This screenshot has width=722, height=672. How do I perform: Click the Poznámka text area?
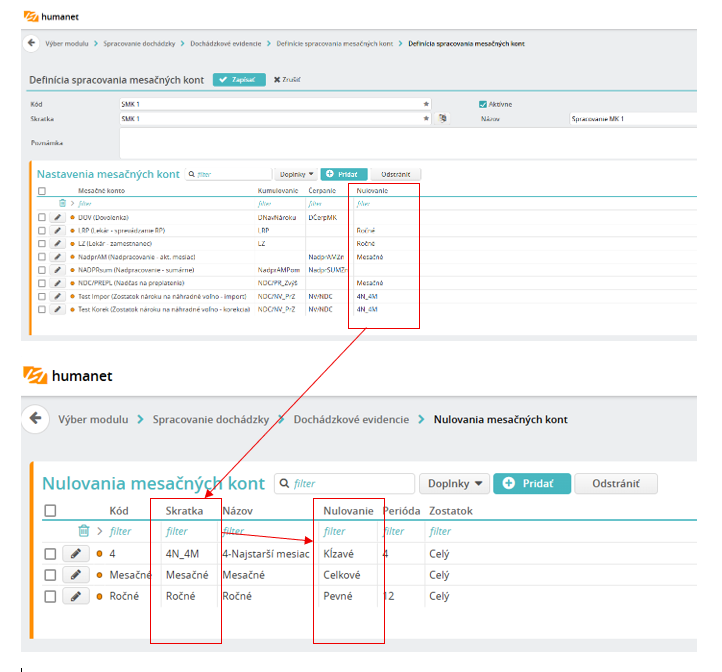[x=408, y=143]
